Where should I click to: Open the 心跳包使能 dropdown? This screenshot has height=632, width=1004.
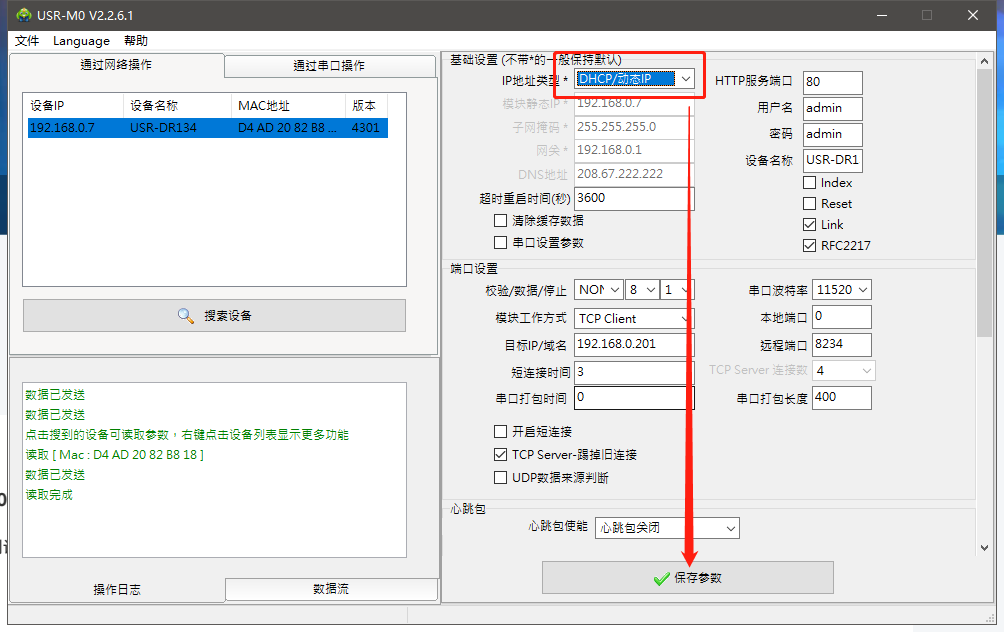[667, 528]
